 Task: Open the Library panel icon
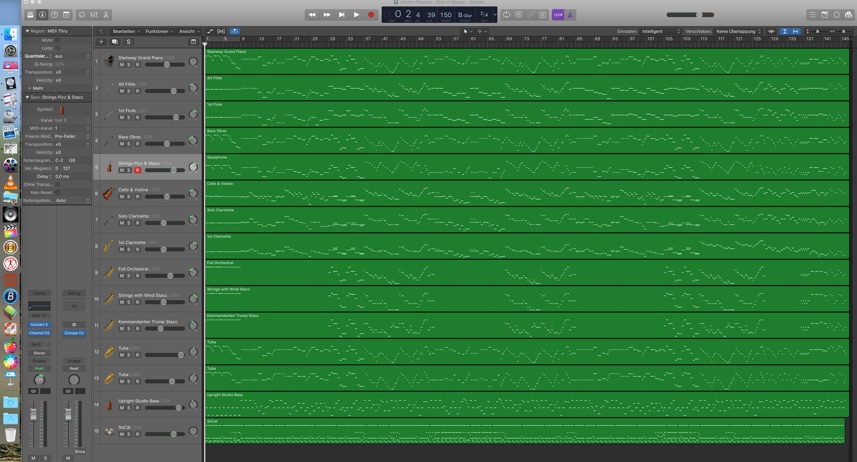tap(31, 15)
